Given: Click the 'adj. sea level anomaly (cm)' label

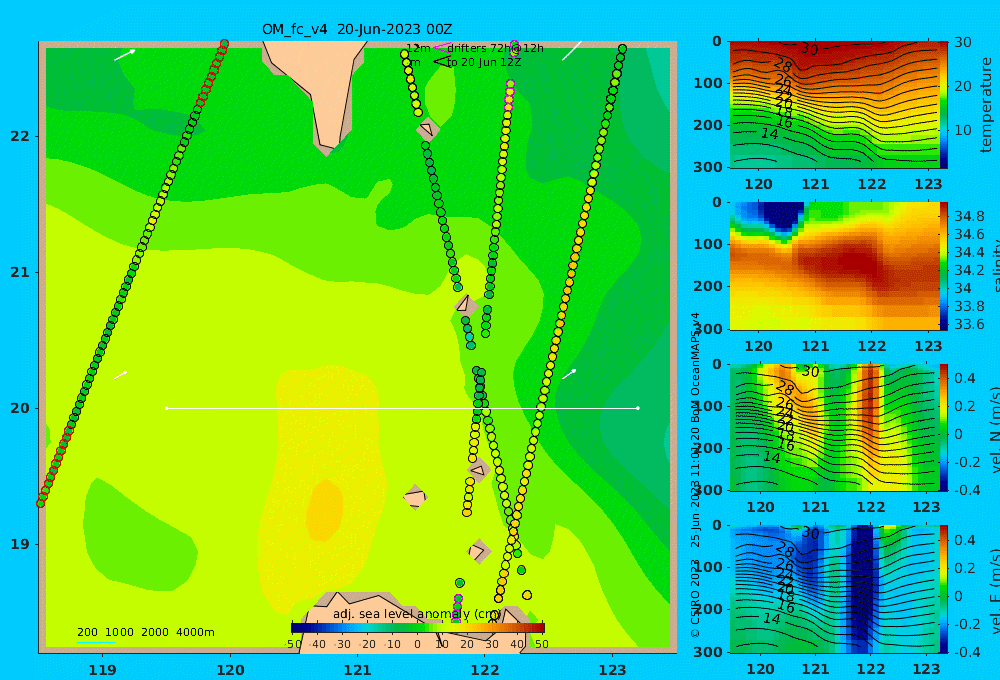Looking at the screenshot, I should (416, 614).
